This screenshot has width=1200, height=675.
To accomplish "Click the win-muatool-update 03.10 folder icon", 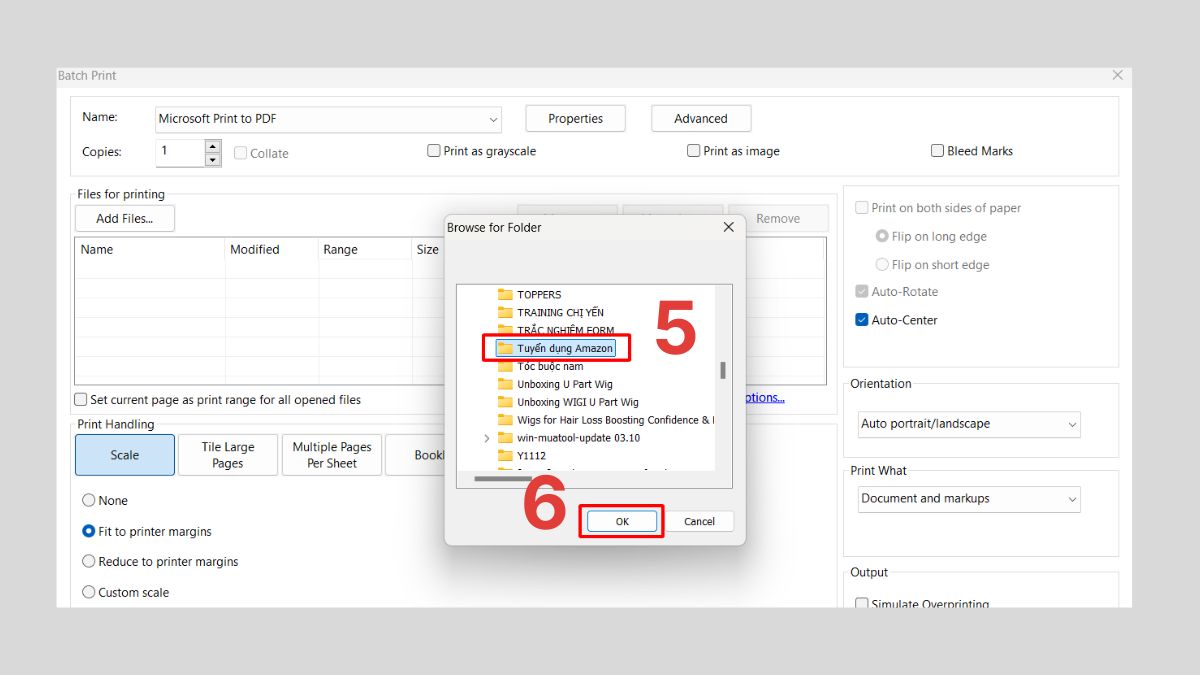I will pyautogui.click(x=505, y=438).
